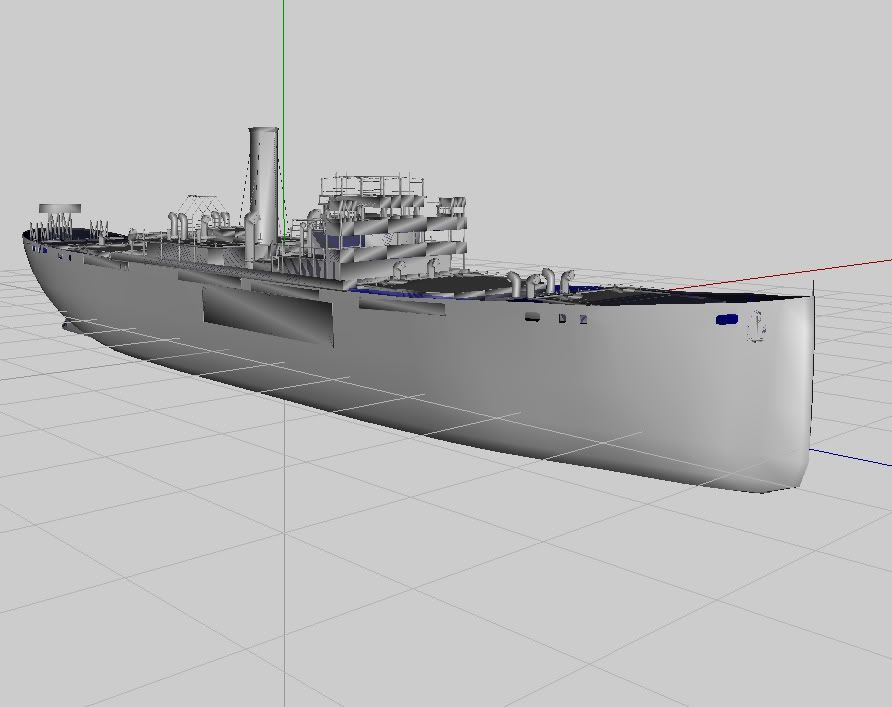Select the round platform at the stern
892x707 pixels.
tap(60, 209)
